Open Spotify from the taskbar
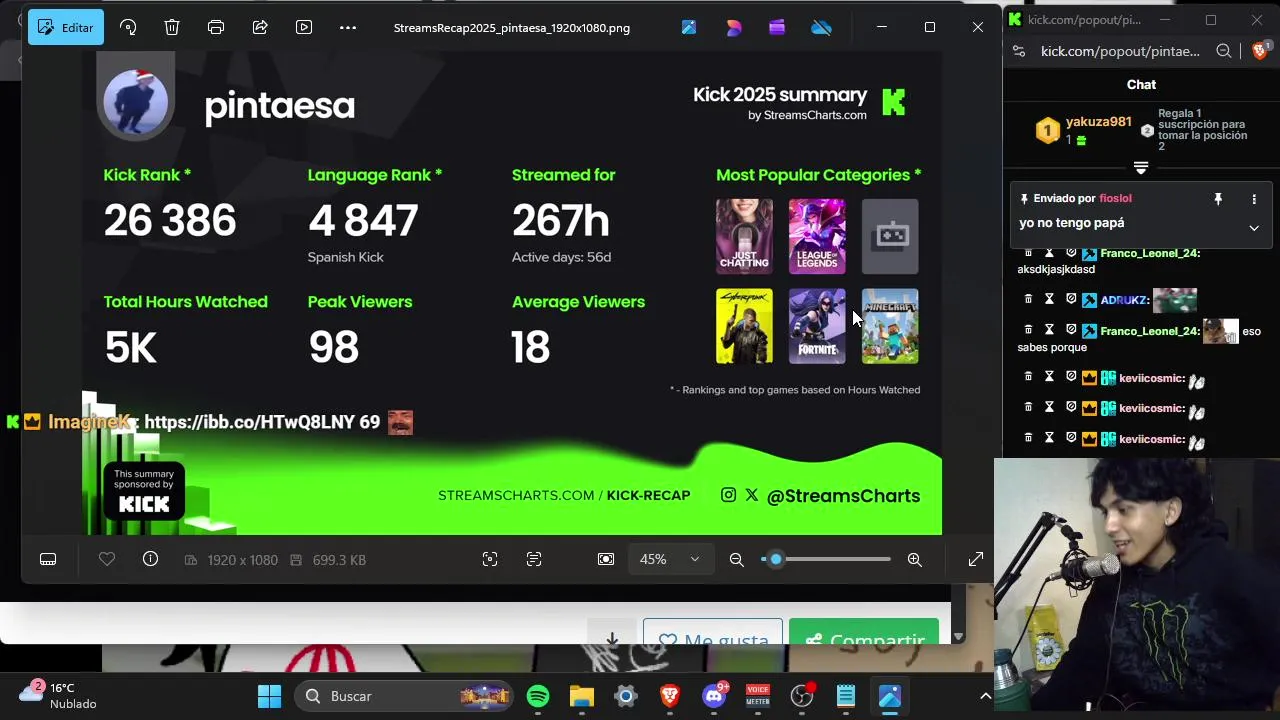The height and width of the screenshot is (720, 1280). coord(538,696)
